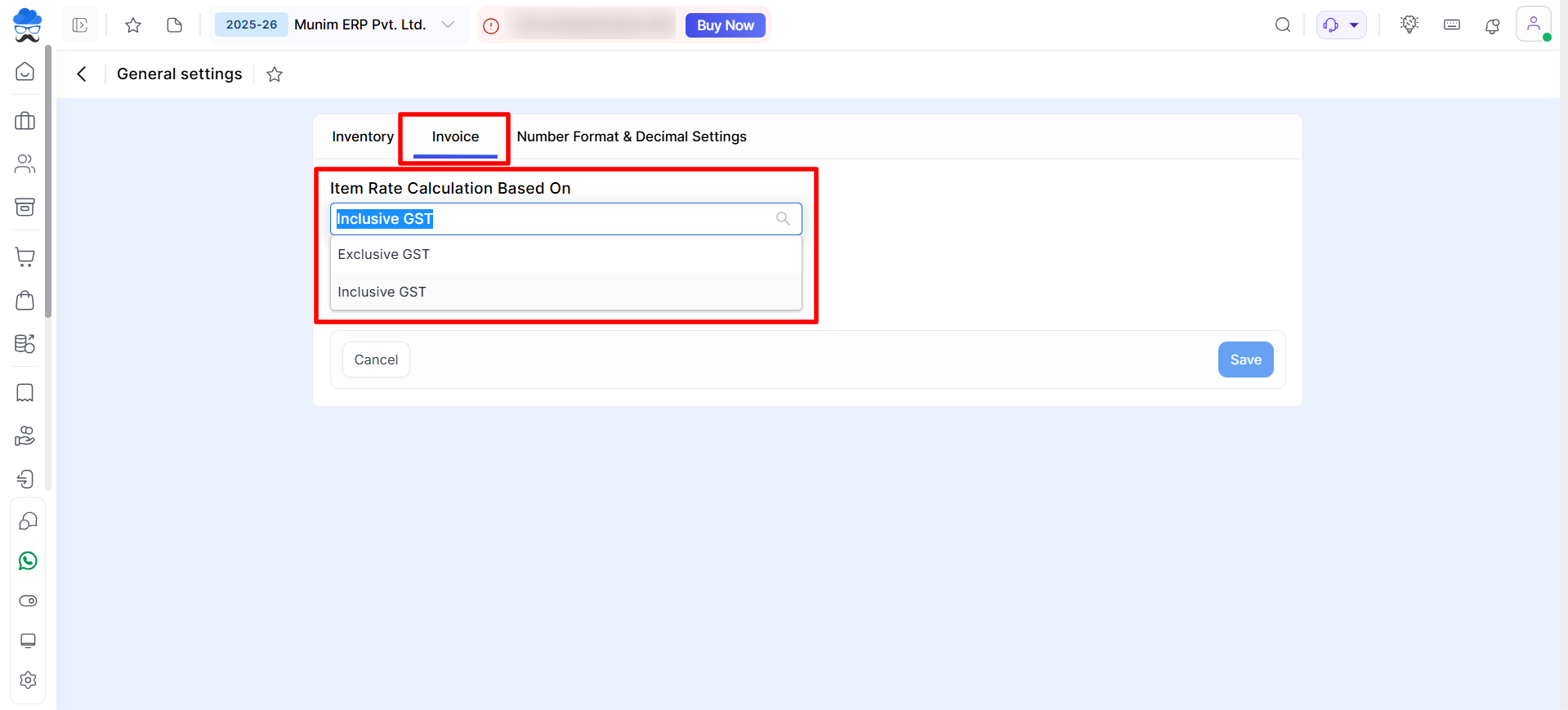Expand the company selector chevron

[448, 25]
